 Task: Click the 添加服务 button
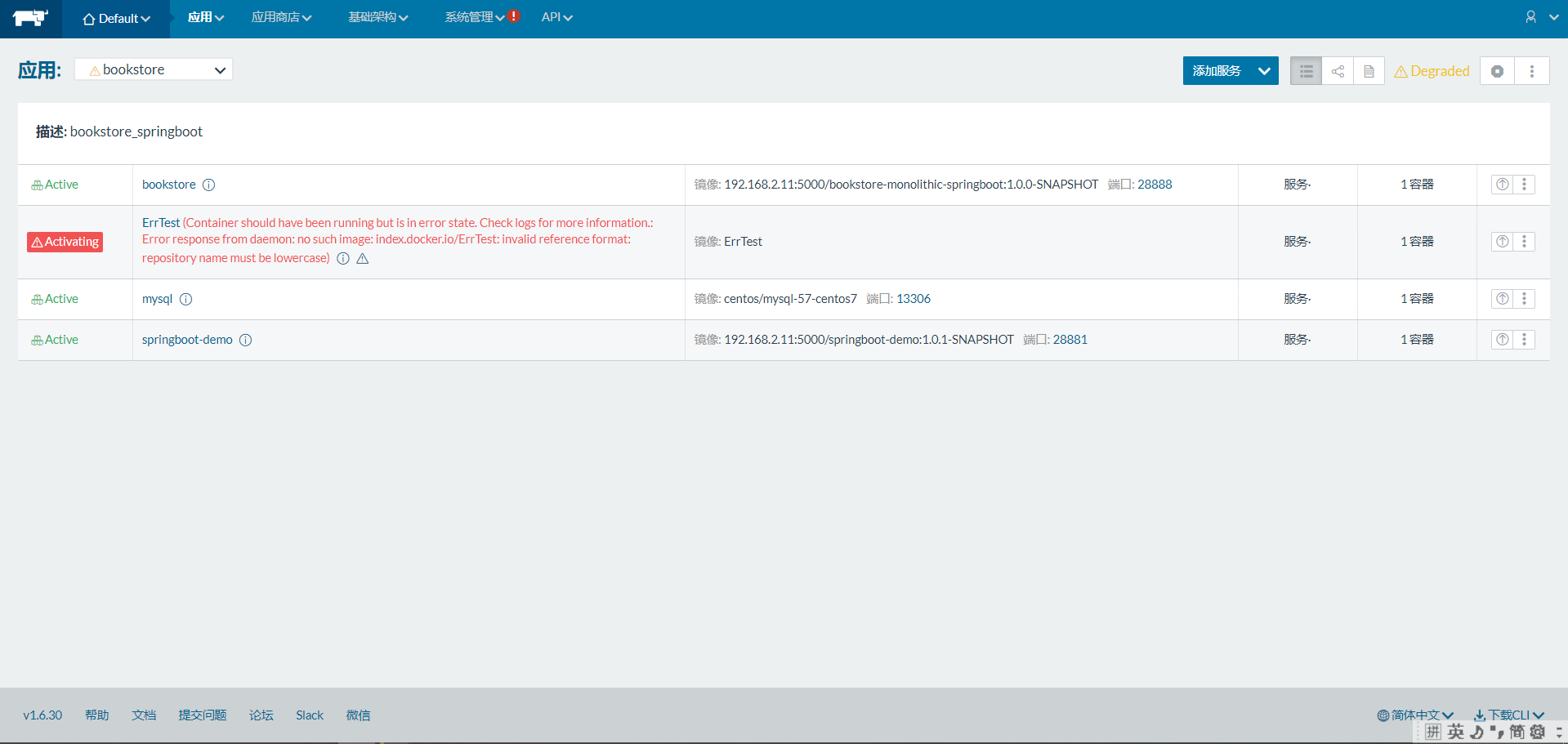(x=1217, y=71)
